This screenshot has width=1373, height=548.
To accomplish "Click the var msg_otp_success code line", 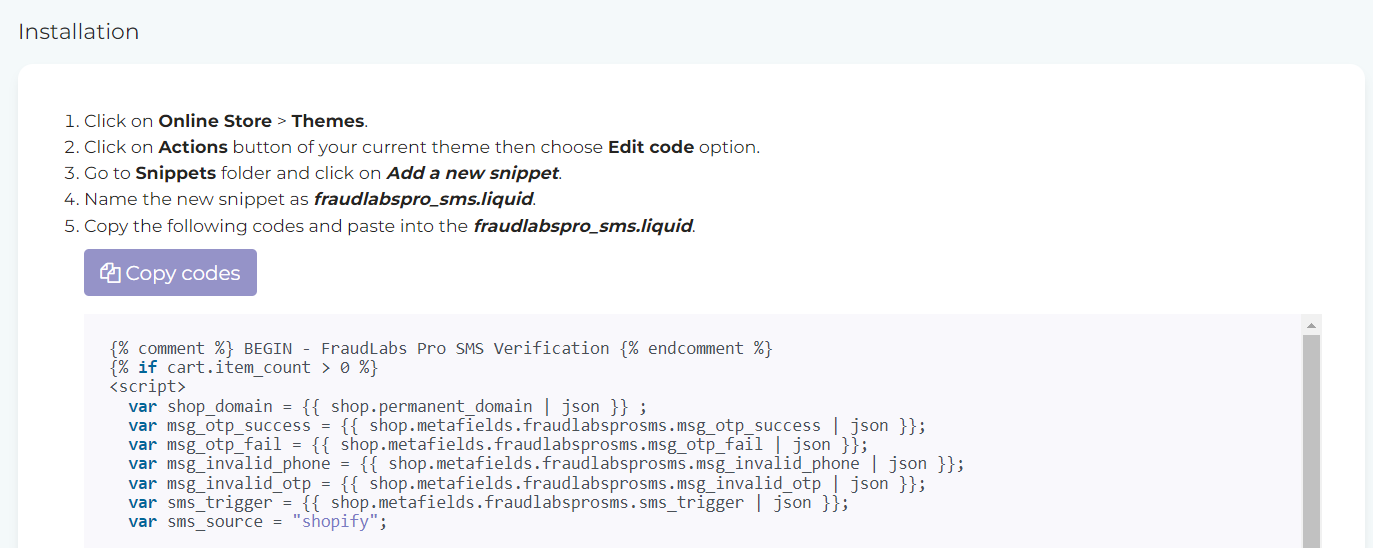I will click(x=527, y=425).
